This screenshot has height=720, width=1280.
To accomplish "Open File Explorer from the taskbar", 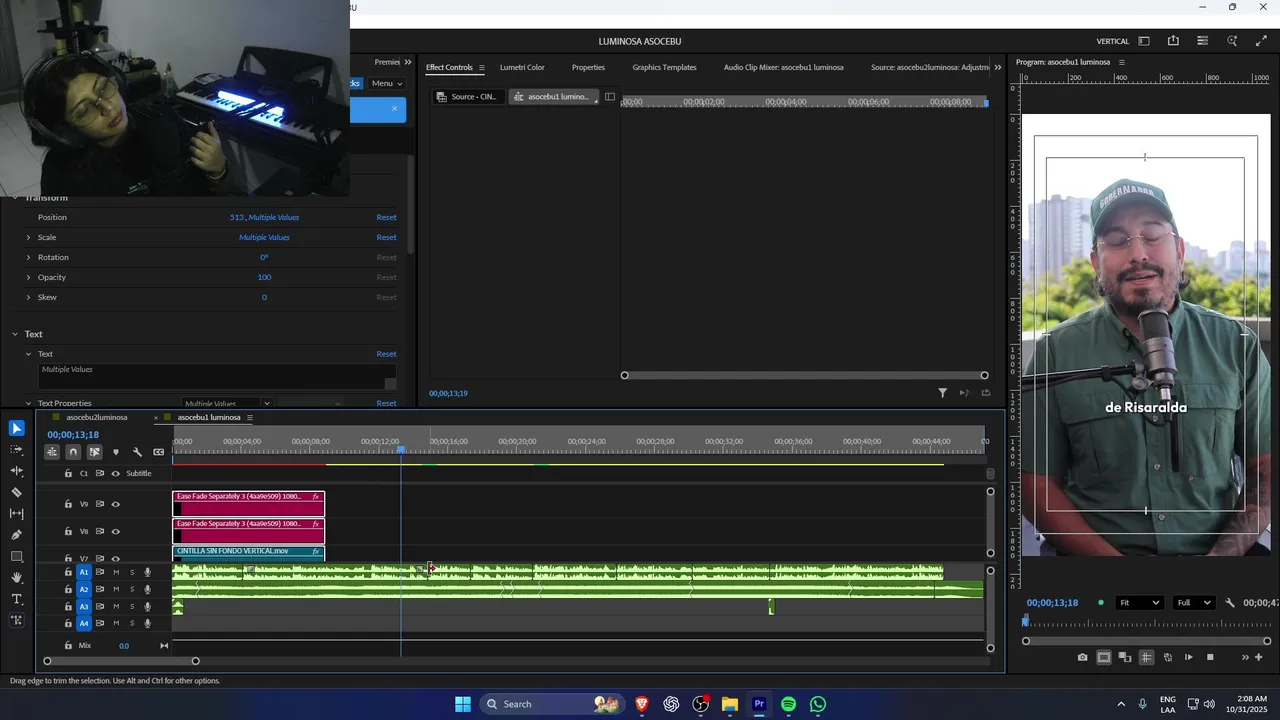I will [729, 704].
